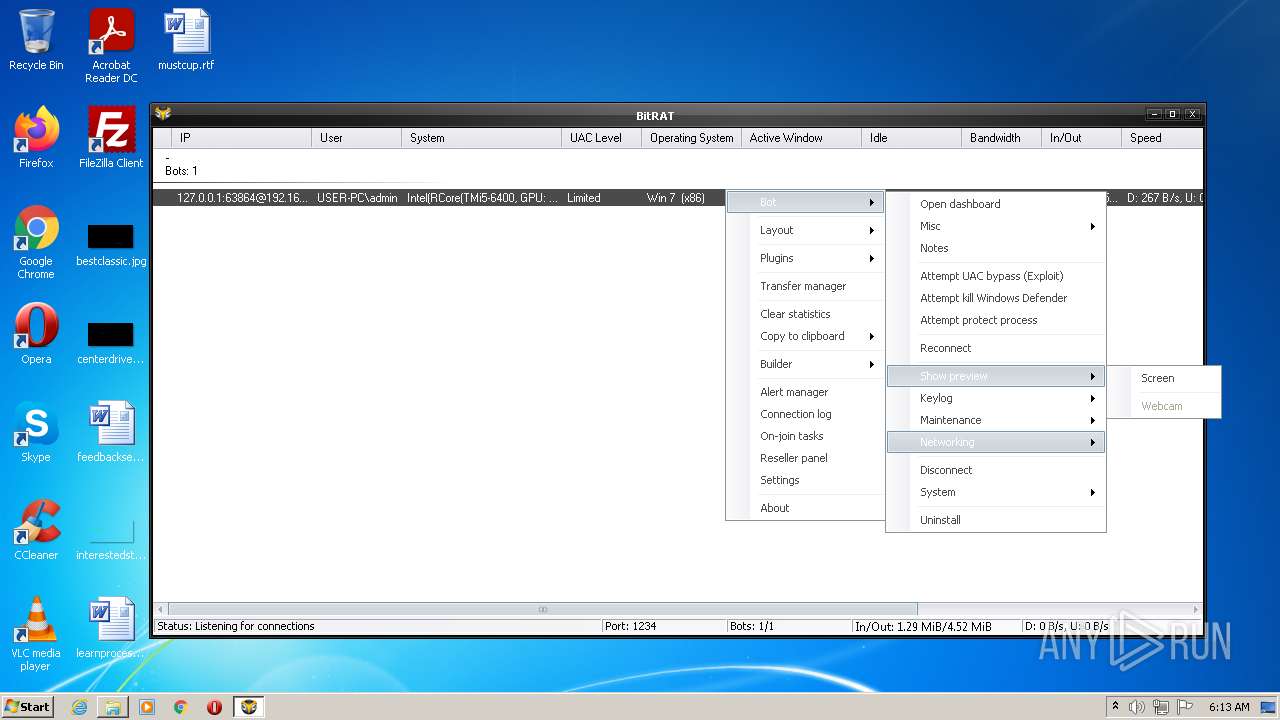This screenshot has width=1280, height=720.
Task: Open Notes in Bot submenu
Action: click(996, 248)
